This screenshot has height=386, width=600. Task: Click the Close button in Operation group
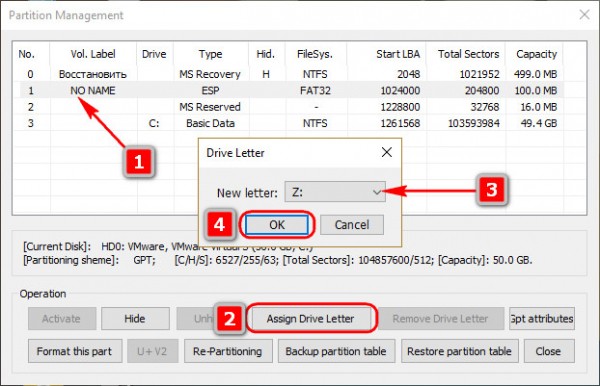coord(549,351)
